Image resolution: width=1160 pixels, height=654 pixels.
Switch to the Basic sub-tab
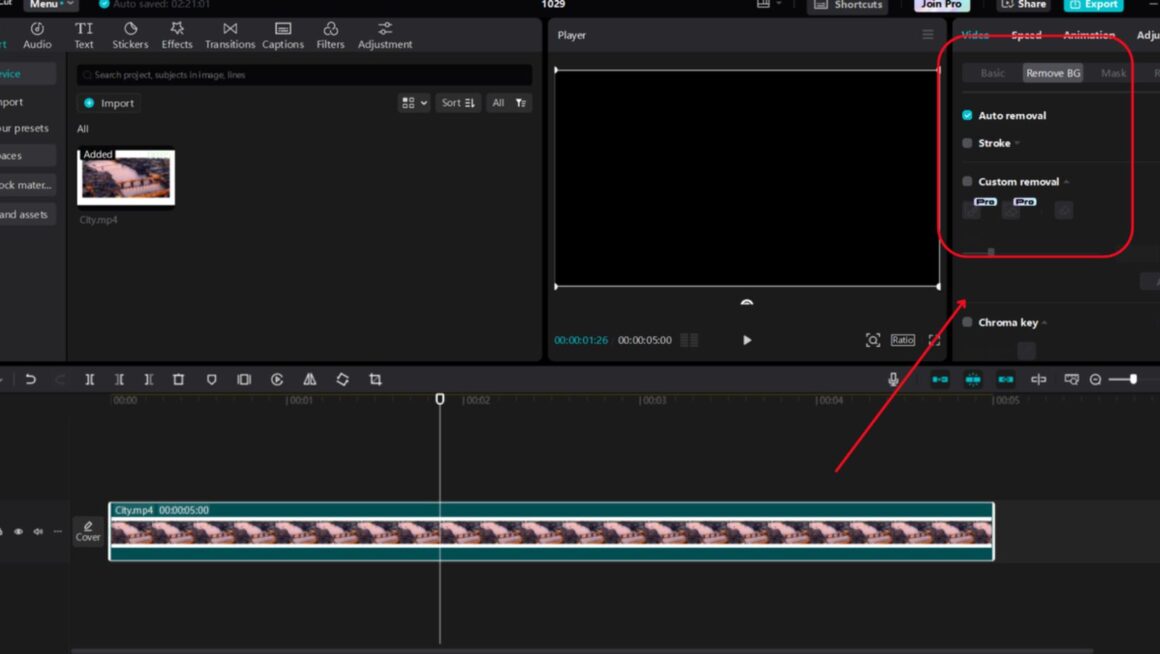coord(992,73)
